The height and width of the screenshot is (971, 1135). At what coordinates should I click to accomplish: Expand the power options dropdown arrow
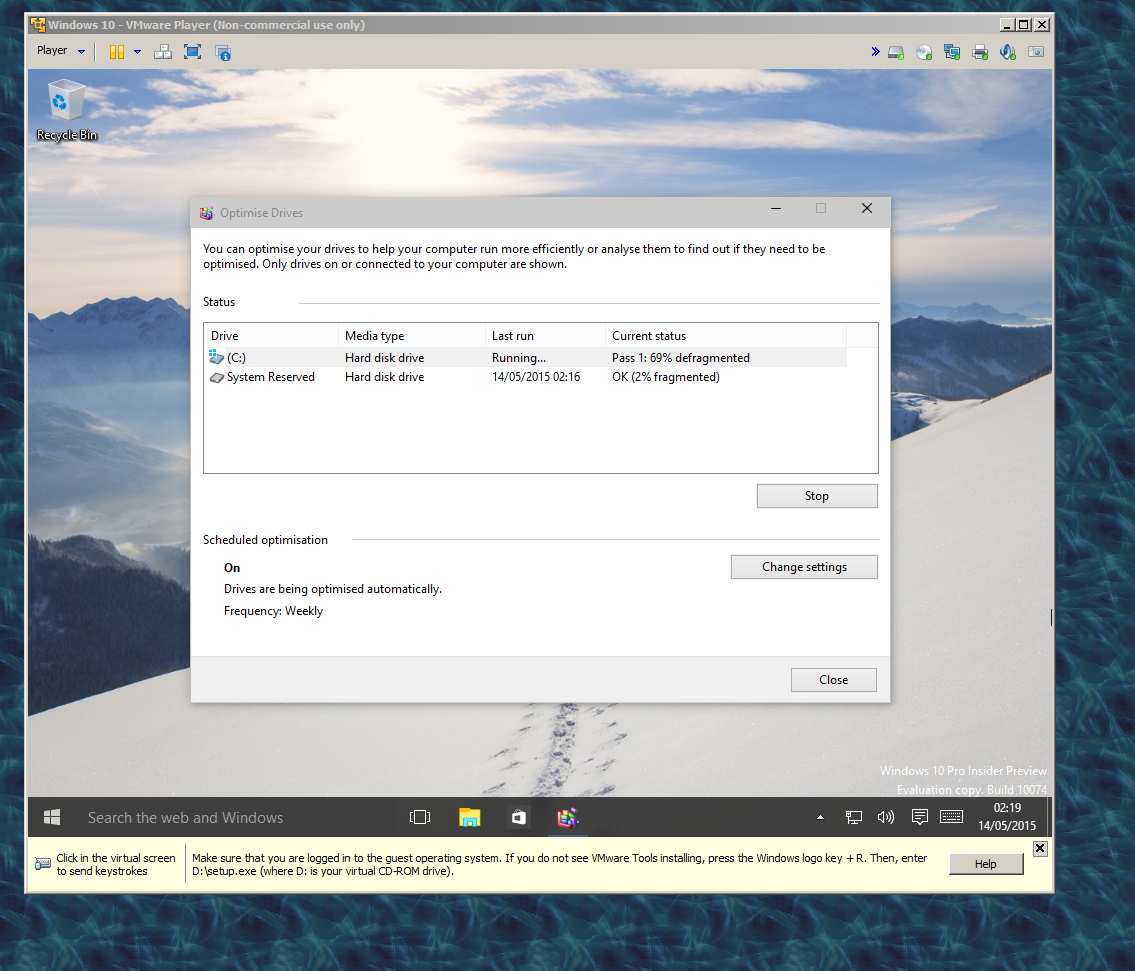point(138,52)
